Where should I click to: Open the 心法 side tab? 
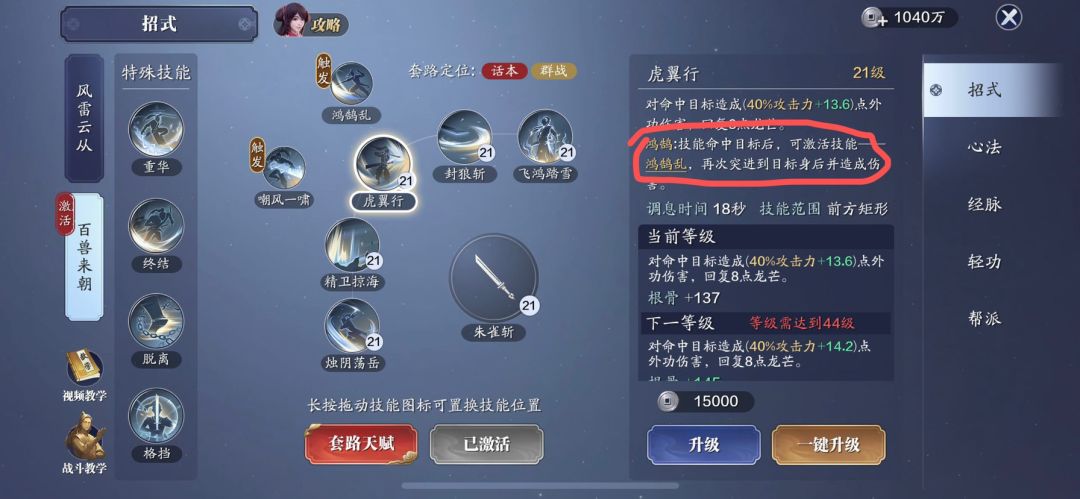[x=984, y=147]
